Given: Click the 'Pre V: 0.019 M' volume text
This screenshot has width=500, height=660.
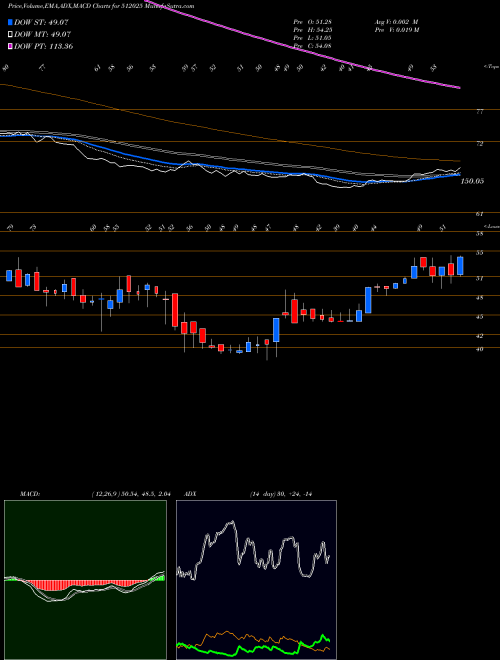Looking at the screenshot, I should click(396, 30).
